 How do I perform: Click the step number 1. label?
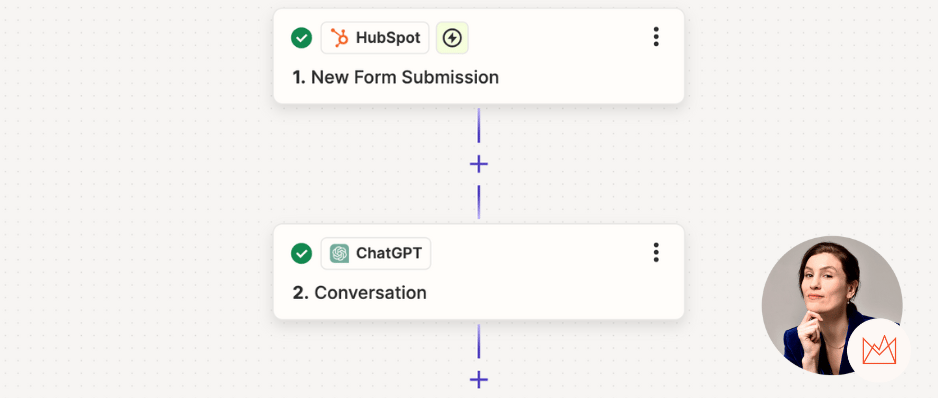(x=299, y=77)
